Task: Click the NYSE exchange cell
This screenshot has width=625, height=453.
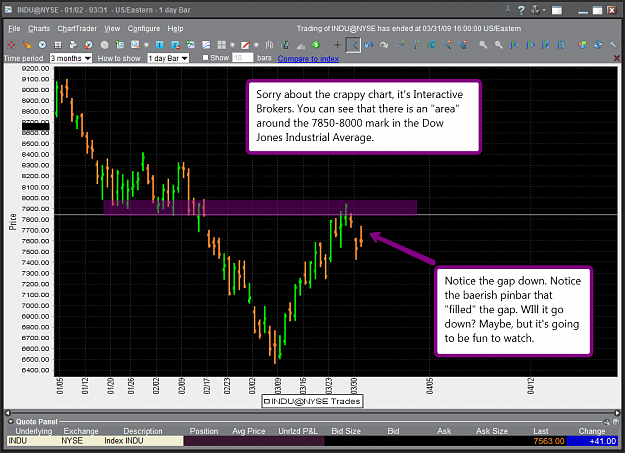Action: (72, 441)
